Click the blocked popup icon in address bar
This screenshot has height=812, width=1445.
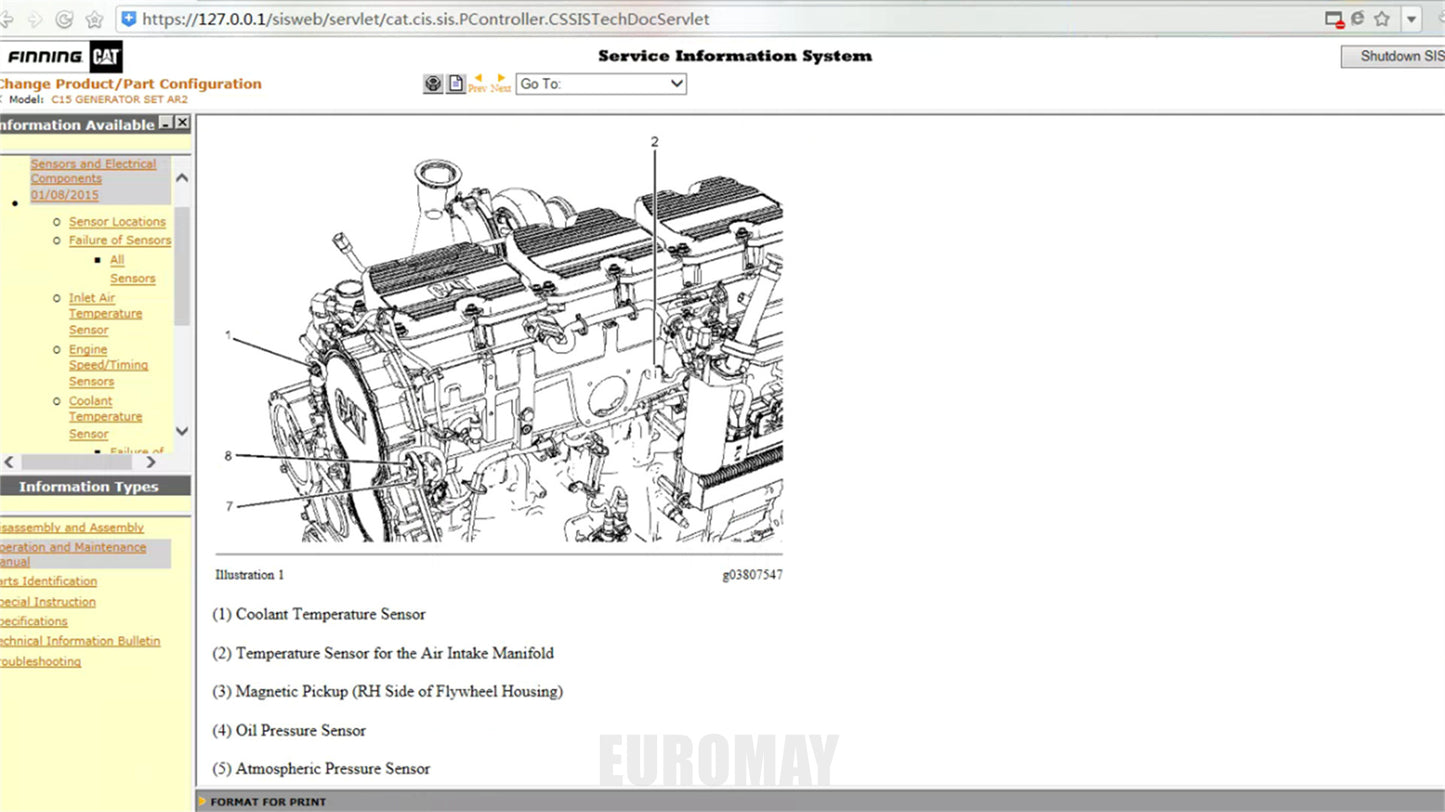coord(1334,19)
